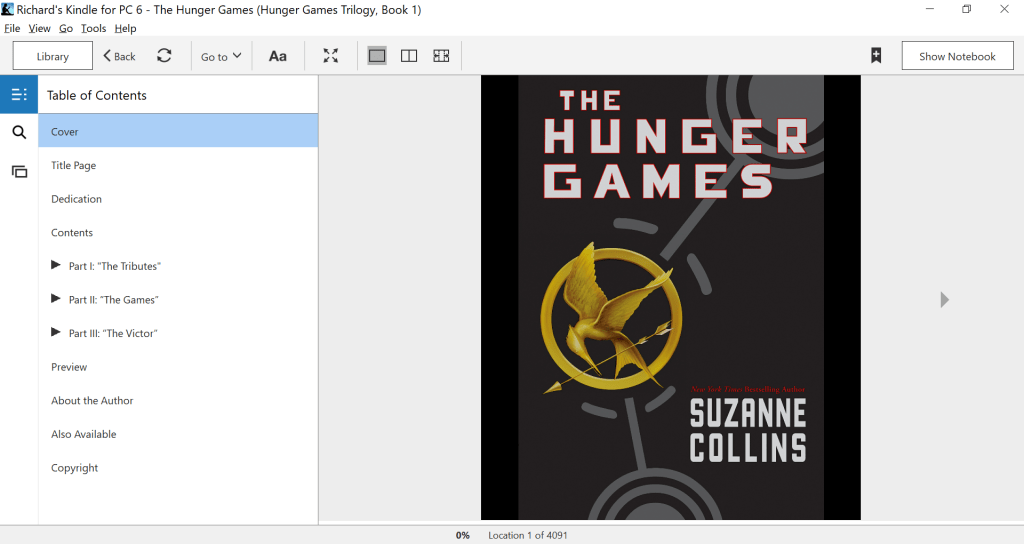Expand Part I: "The Tributes"
This screenshot has width=1024, height=544.
[56, 266]
